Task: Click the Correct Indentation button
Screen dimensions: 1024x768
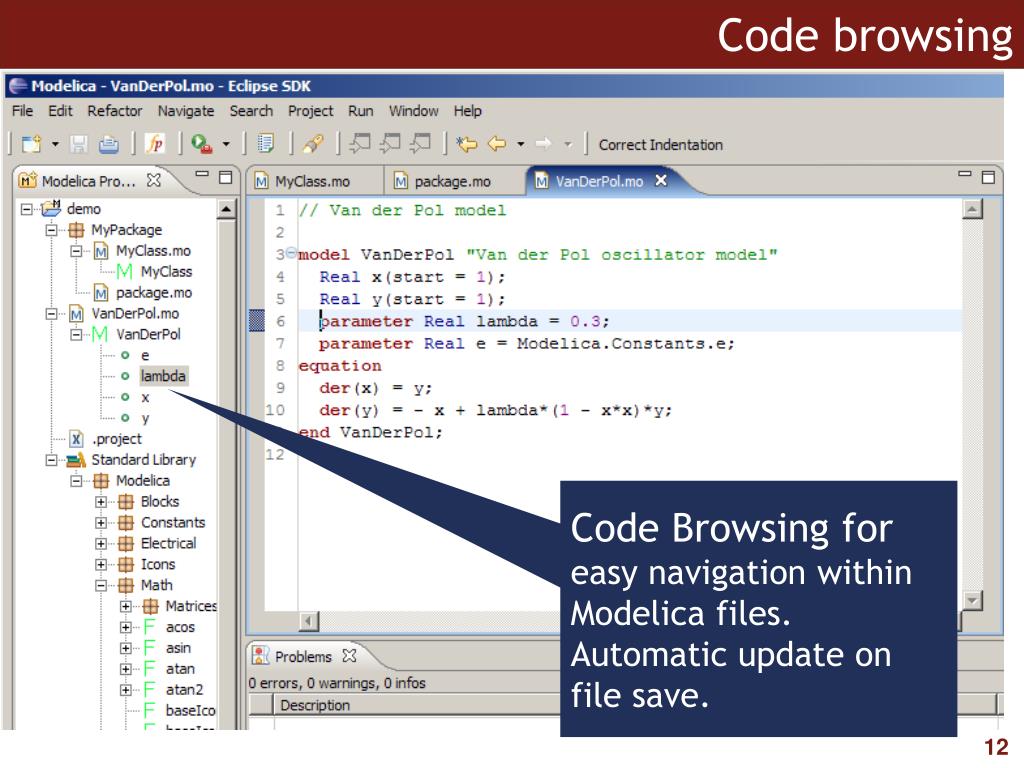Action: pyautogui.click(x=660, y=145)
